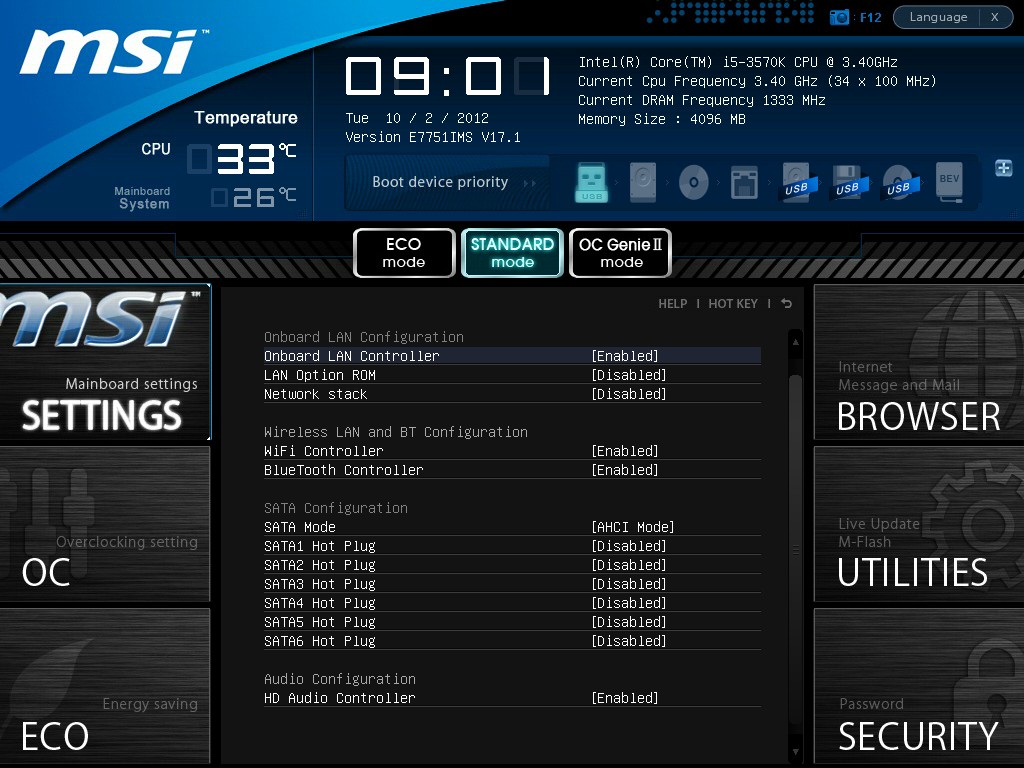Image resolution: width=1024 pixels, height=768 pixels.
Task: Select the CD/DVD drive boot icon
Action: (694, 183)
